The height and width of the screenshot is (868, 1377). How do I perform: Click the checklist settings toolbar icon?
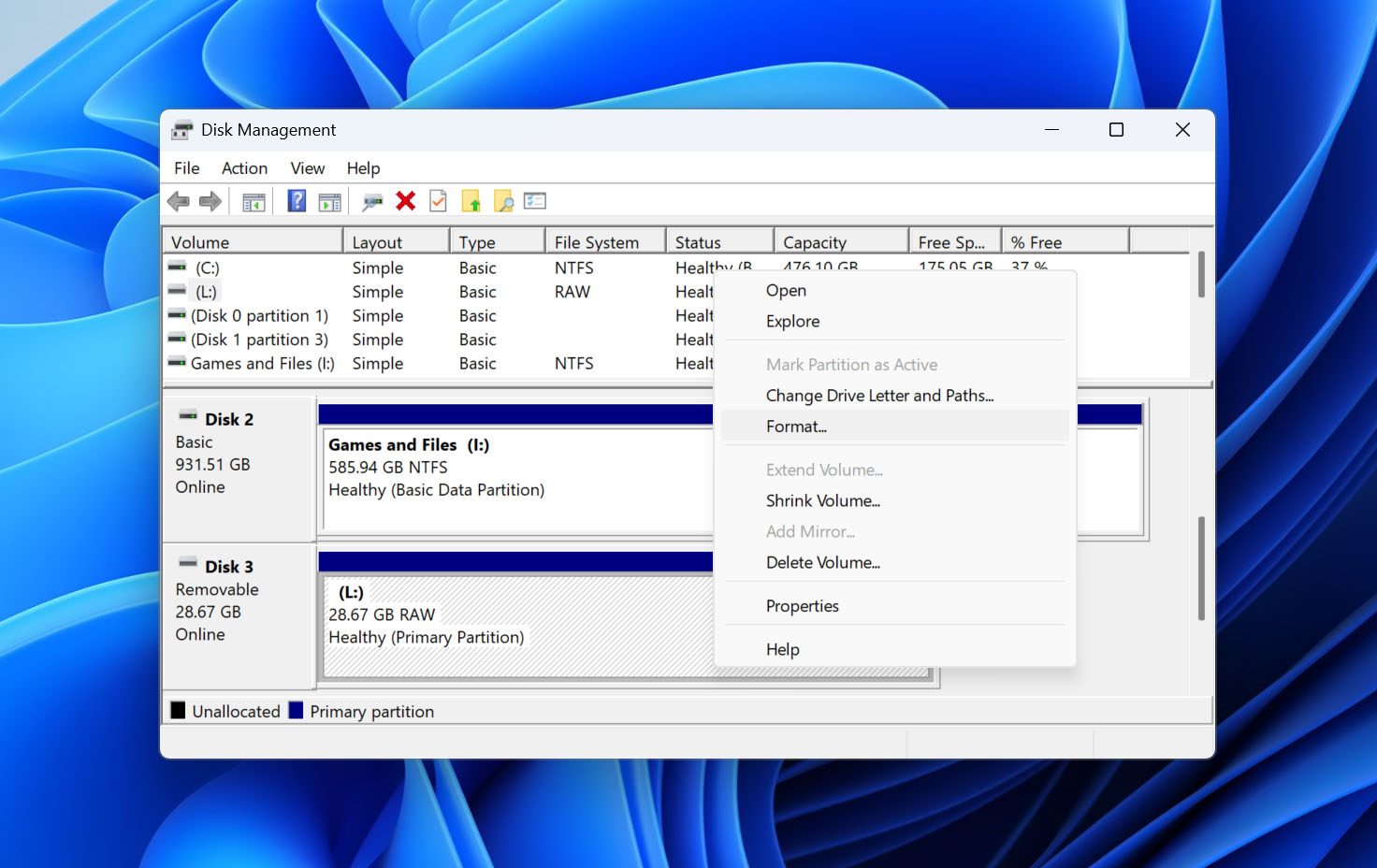(x=535, y=200)
